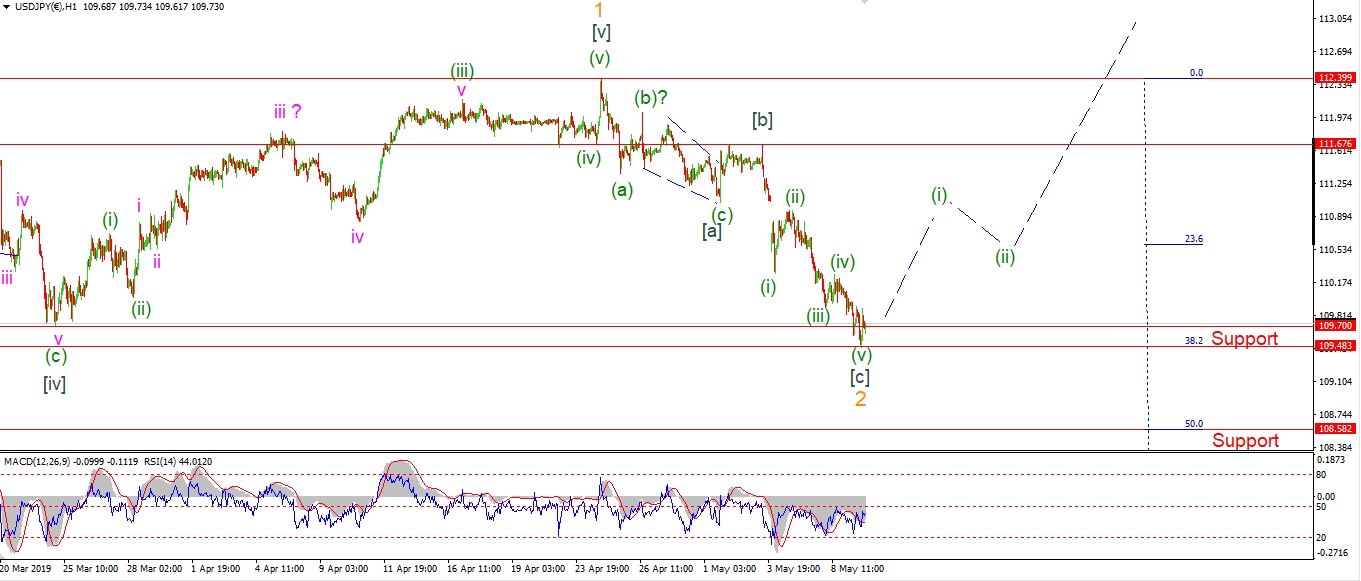The width and height of the screenshot is (1361, 581).
Task: Click the 111.676 red price tag
Action: pos(1337,144)
